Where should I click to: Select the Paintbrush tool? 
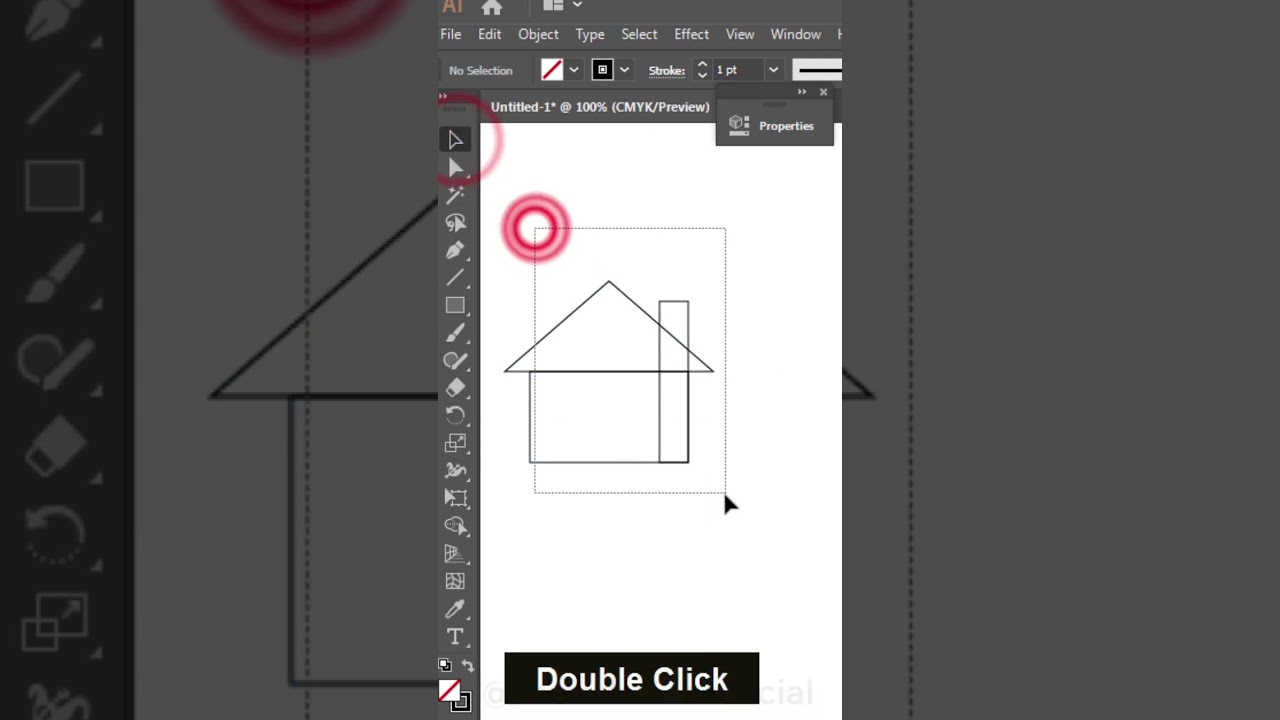[x=455, y=333]
